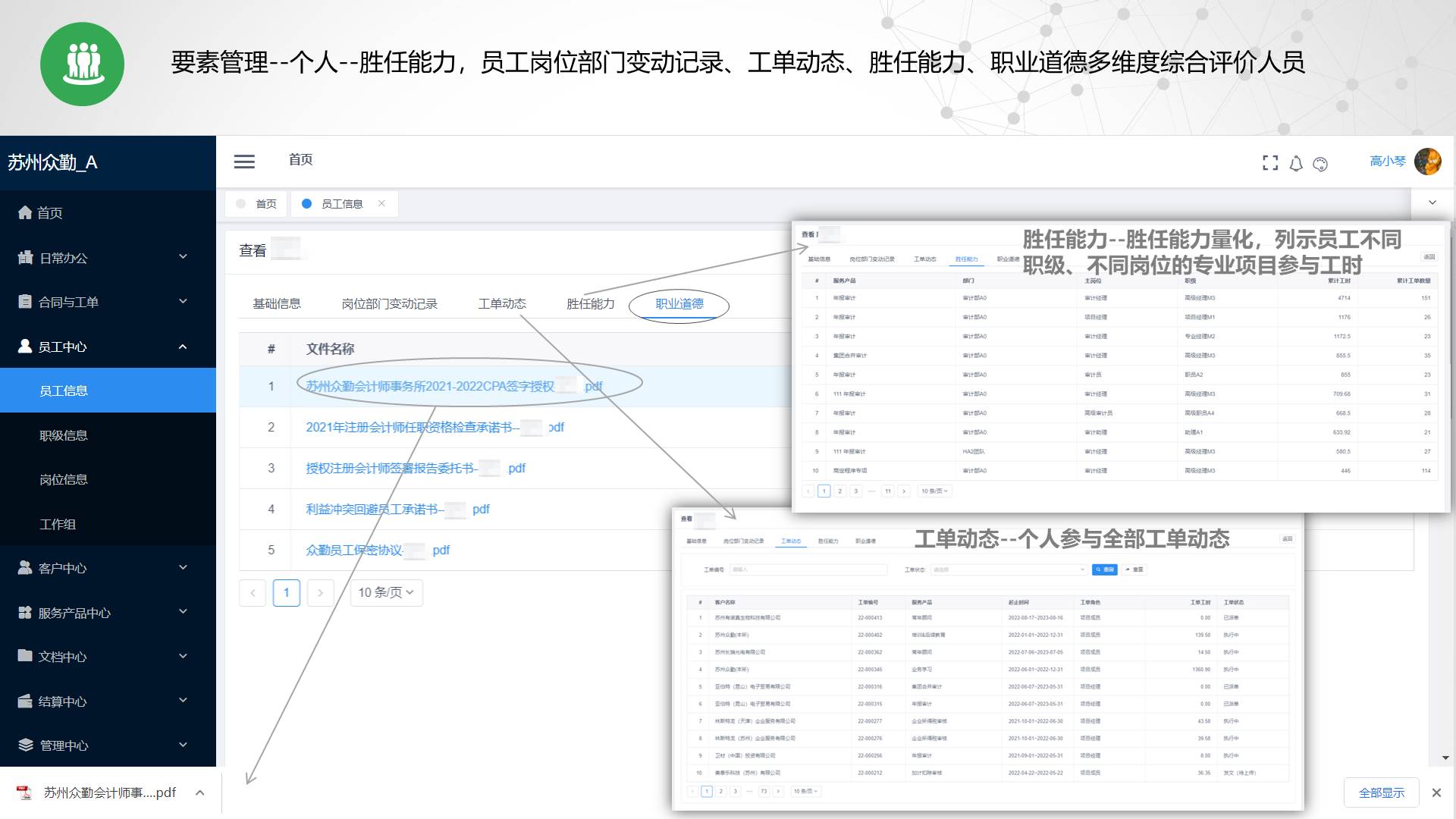The width and height of the screenshot is (1456, 819).
Task: Click the blue 查询 search button
Action: (1104, 570)
